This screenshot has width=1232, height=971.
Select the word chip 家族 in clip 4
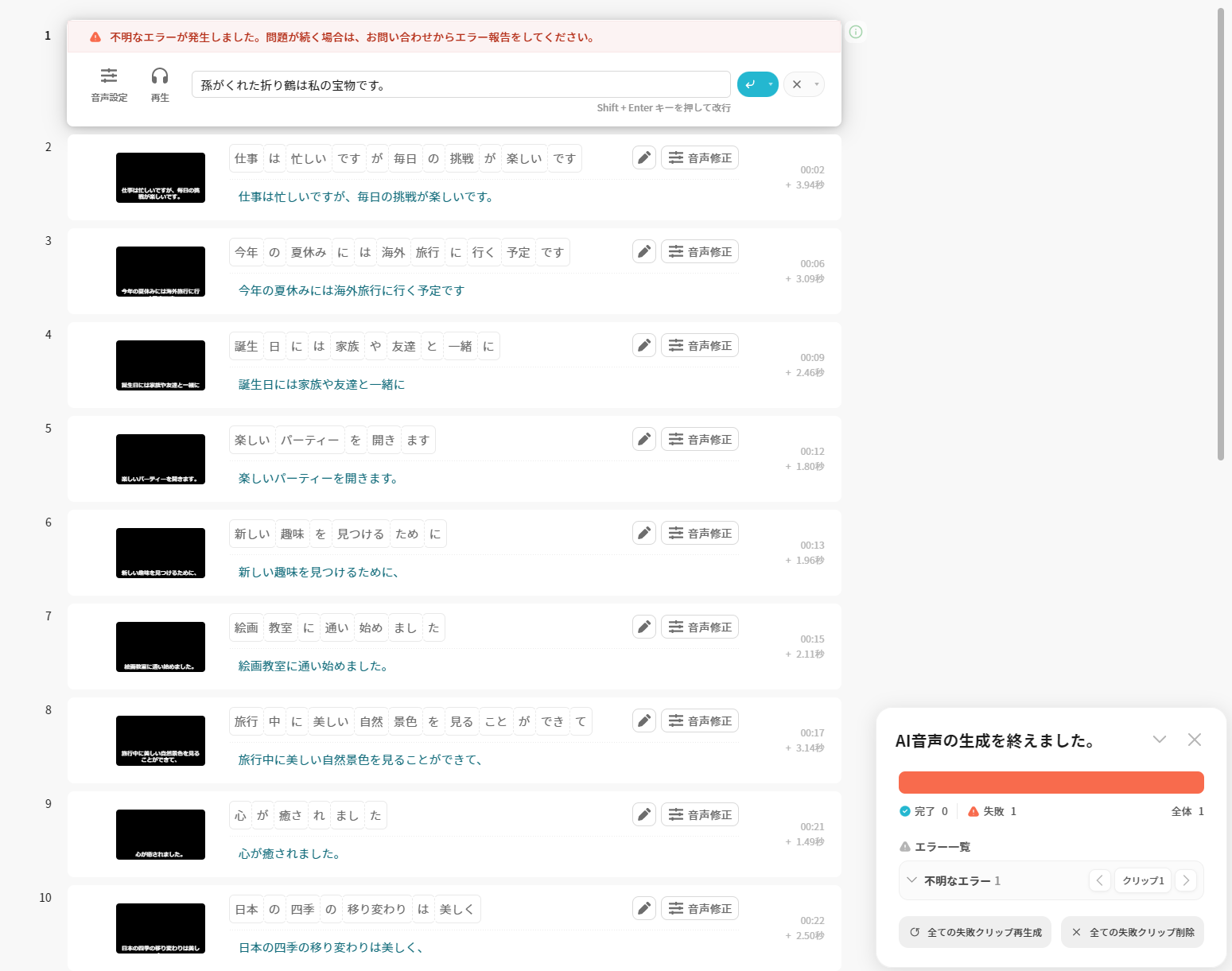point(348,346)
